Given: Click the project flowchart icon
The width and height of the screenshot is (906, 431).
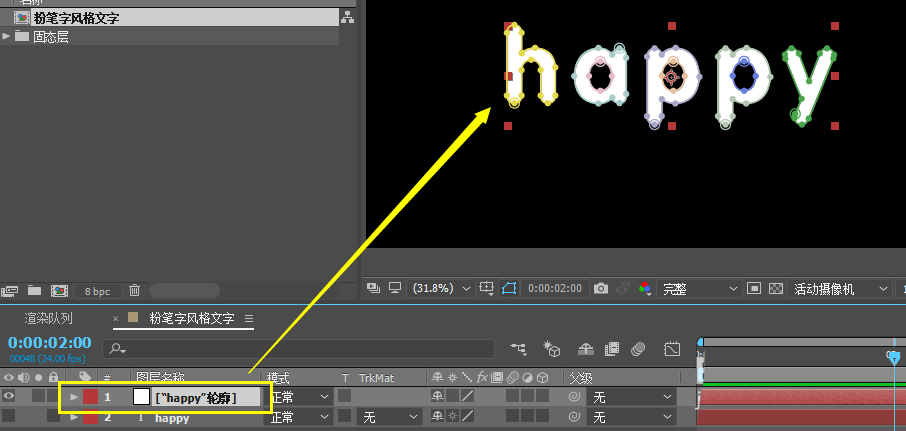Looking at the screenshot, I should pyautogui.click(x=347, y=17).
